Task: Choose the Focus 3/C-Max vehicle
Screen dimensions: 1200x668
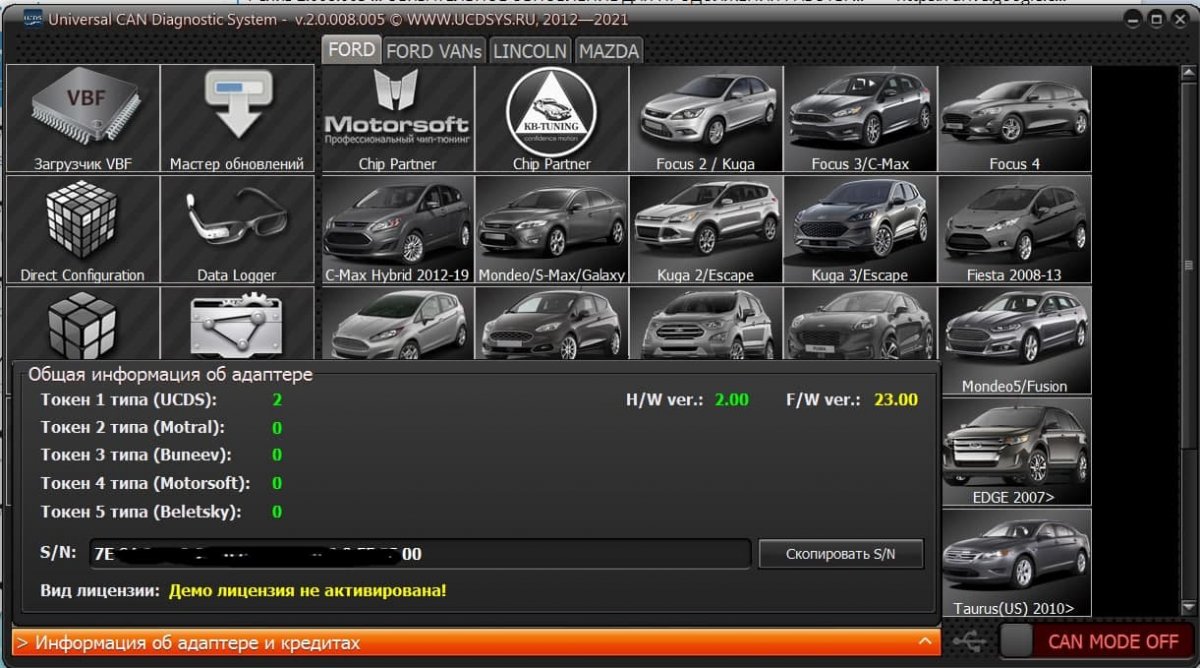Action: [860, 119]
